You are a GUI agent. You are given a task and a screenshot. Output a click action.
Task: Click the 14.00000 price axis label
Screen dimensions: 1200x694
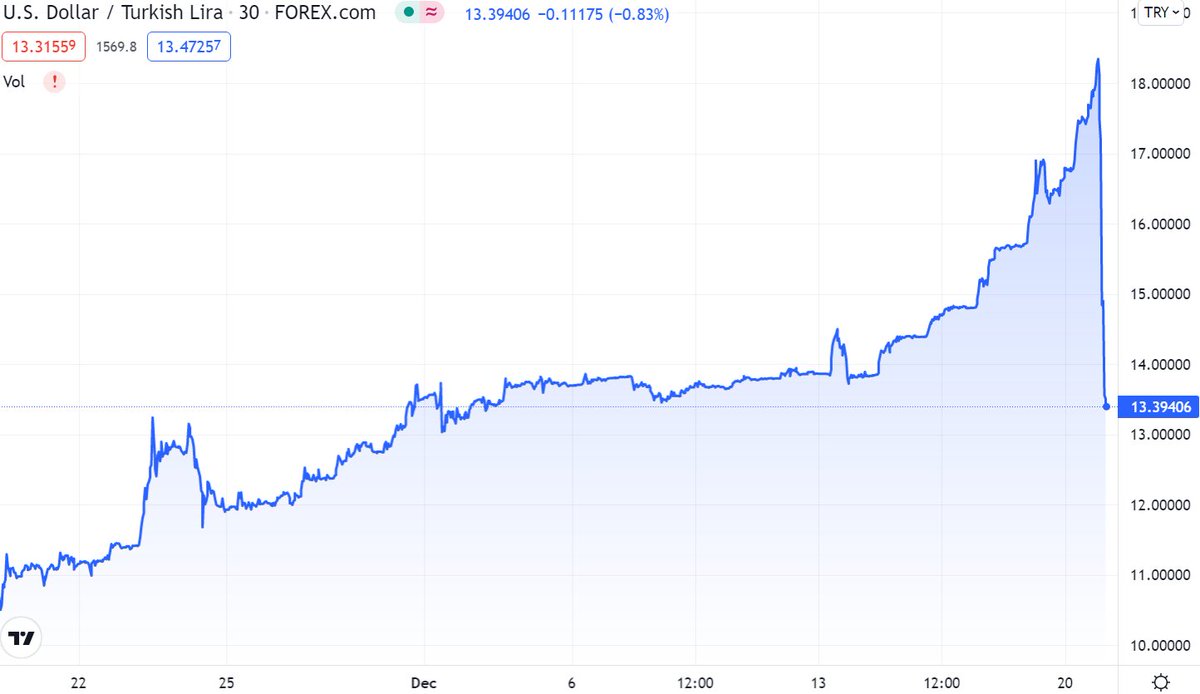1159,365
